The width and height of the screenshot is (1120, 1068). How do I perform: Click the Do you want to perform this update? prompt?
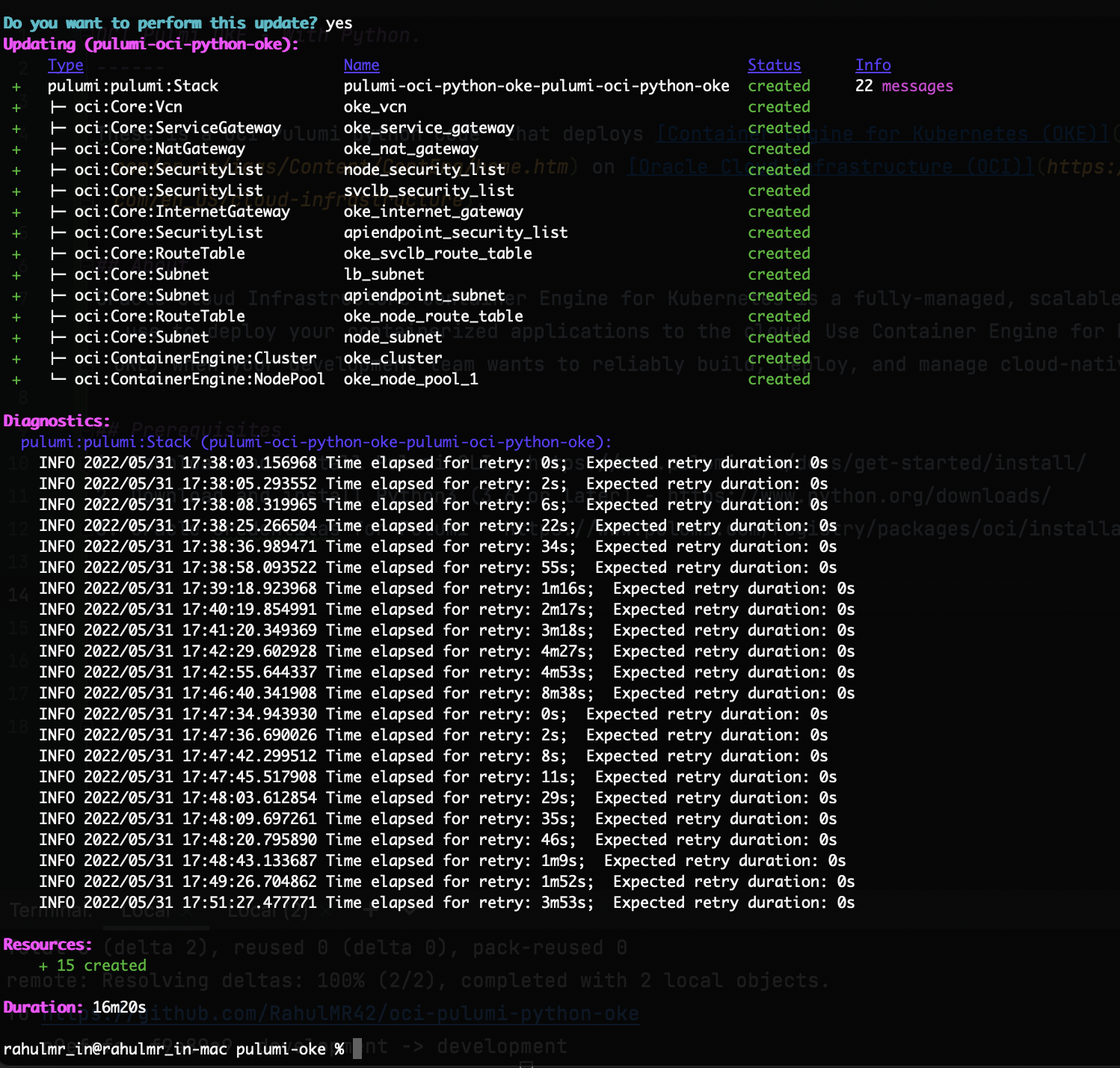[x=160, y=23]
